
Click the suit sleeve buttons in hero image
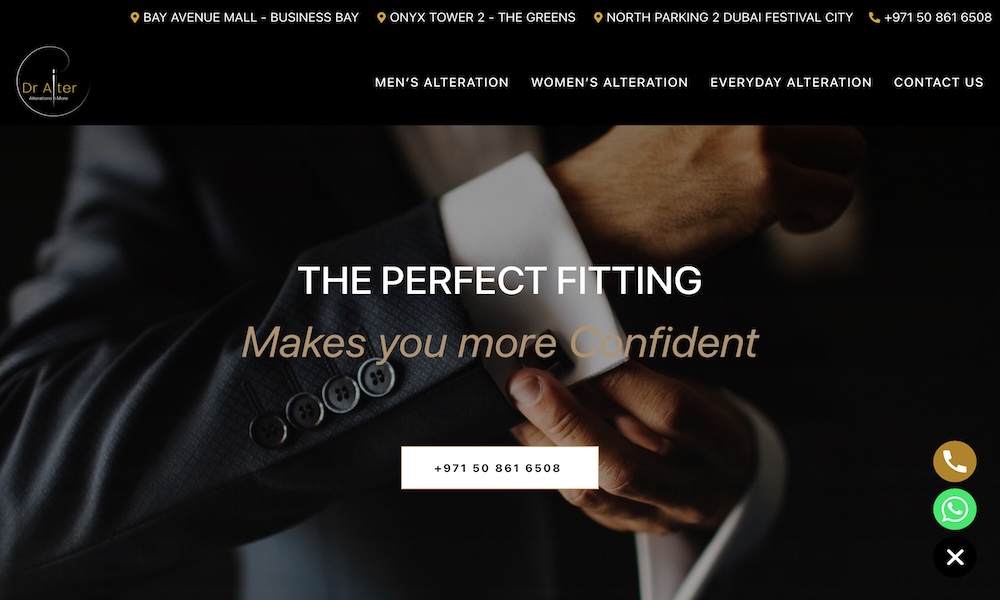(322, 403)
